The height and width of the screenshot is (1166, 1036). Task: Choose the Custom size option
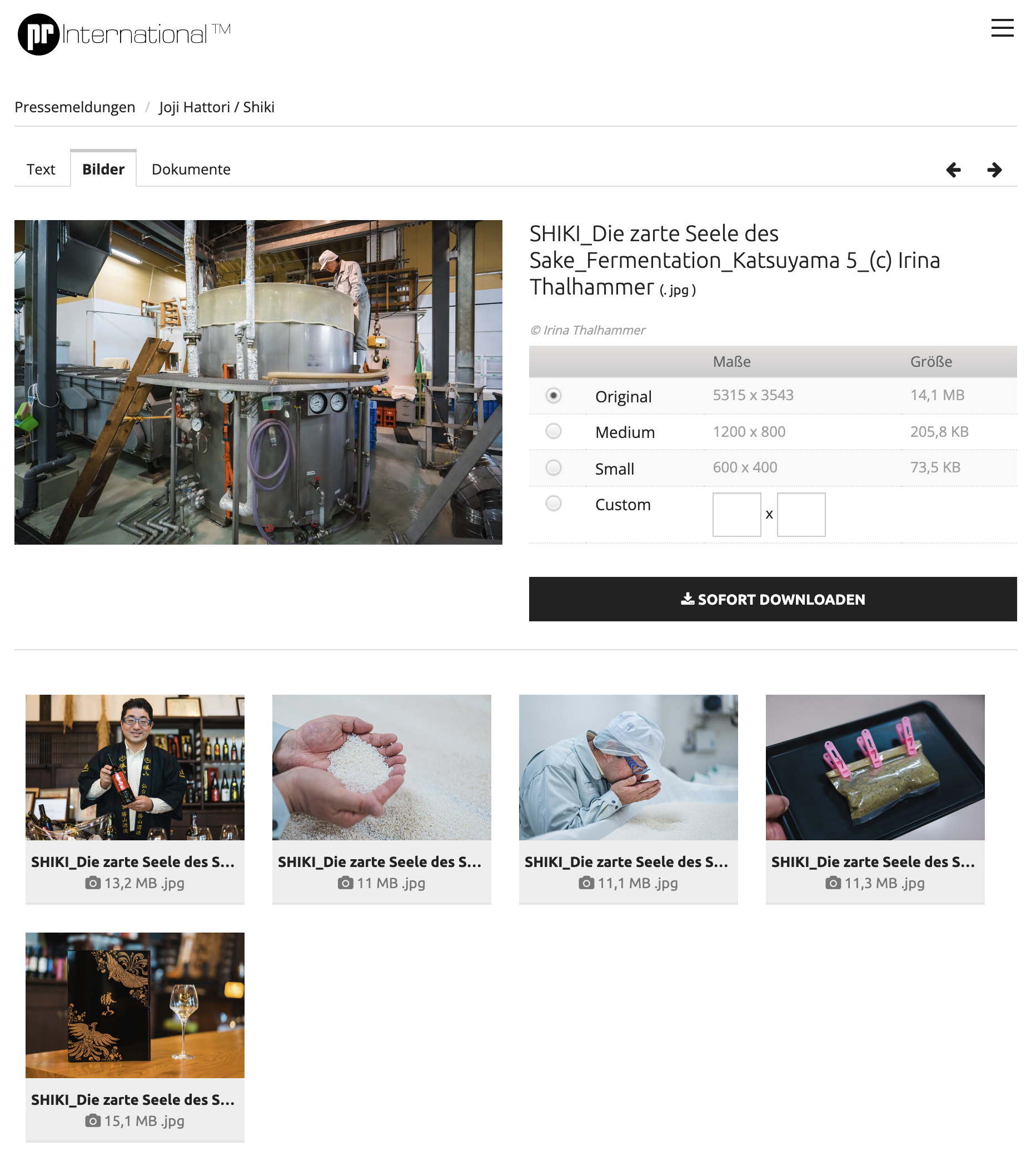coord(553,504)
